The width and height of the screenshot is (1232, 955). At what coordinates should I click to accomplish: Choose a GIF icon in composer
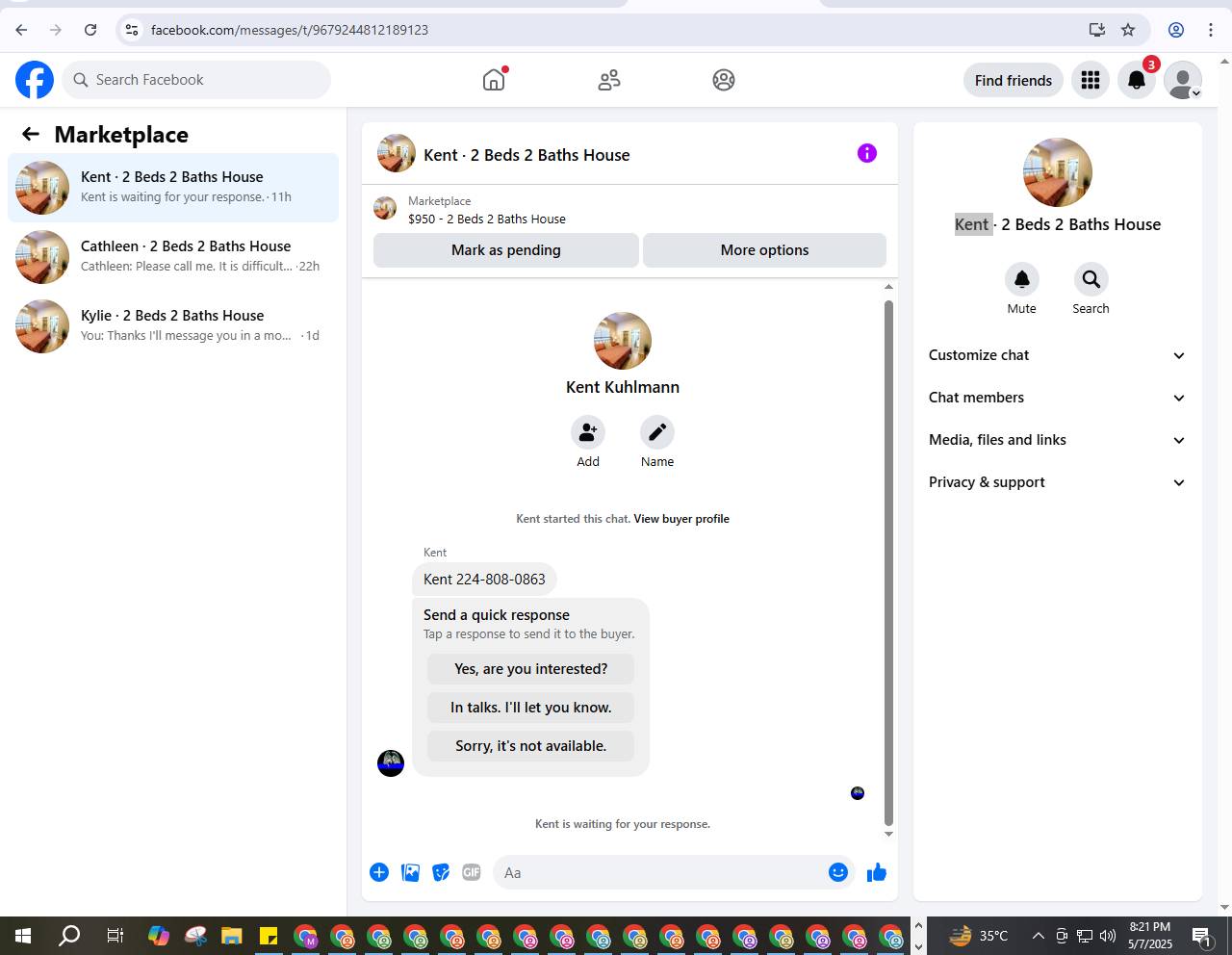pyautogui.click(x=472, y=872)
